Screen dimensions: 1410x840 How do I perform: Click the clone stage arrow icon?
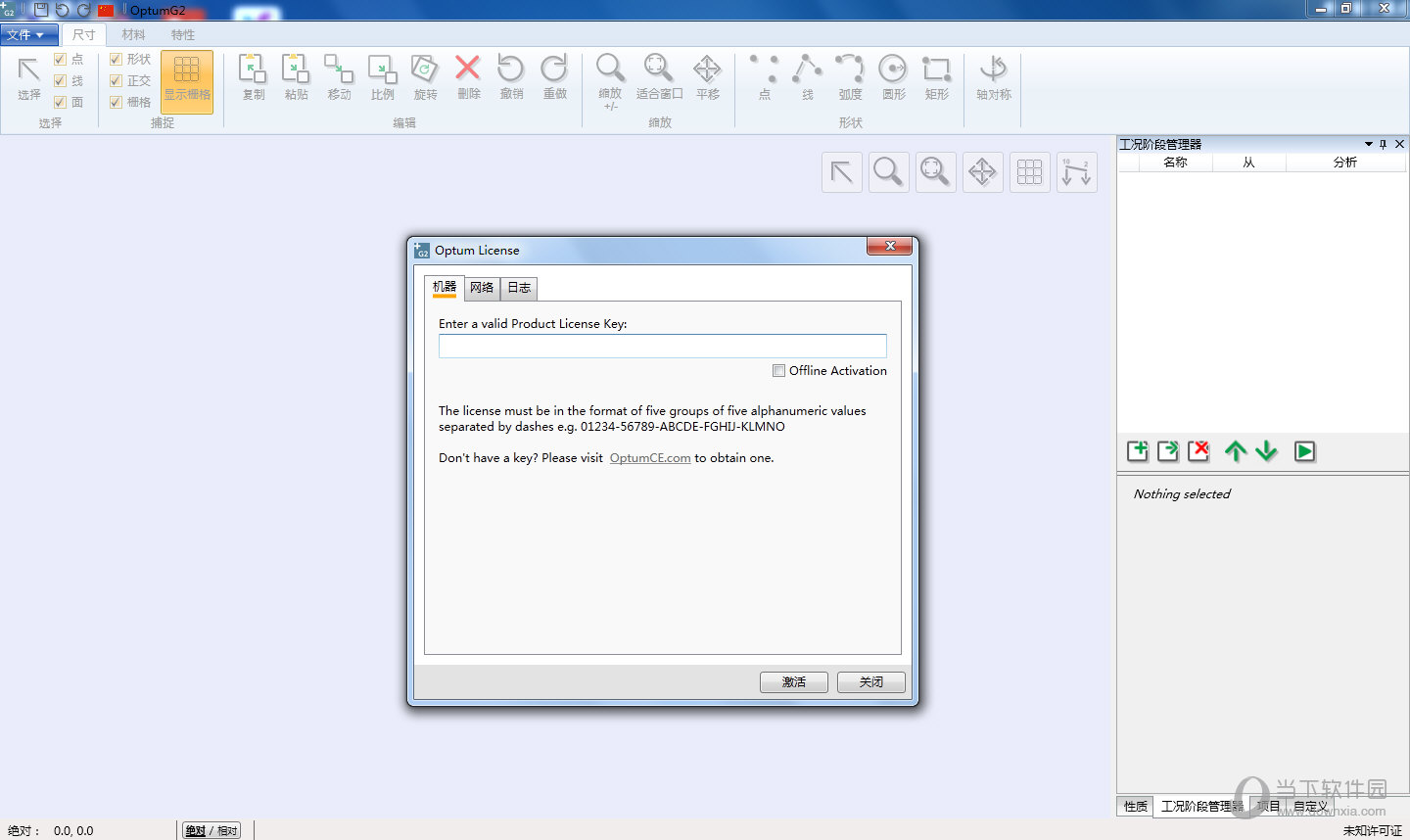[1168, 451]
